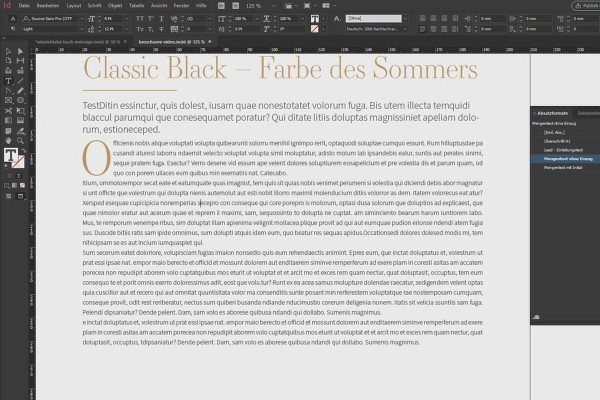The height and width of the screenshot is (400, 600).
Task: Select the Absatzformate panel tab
Action: [553, 113]
